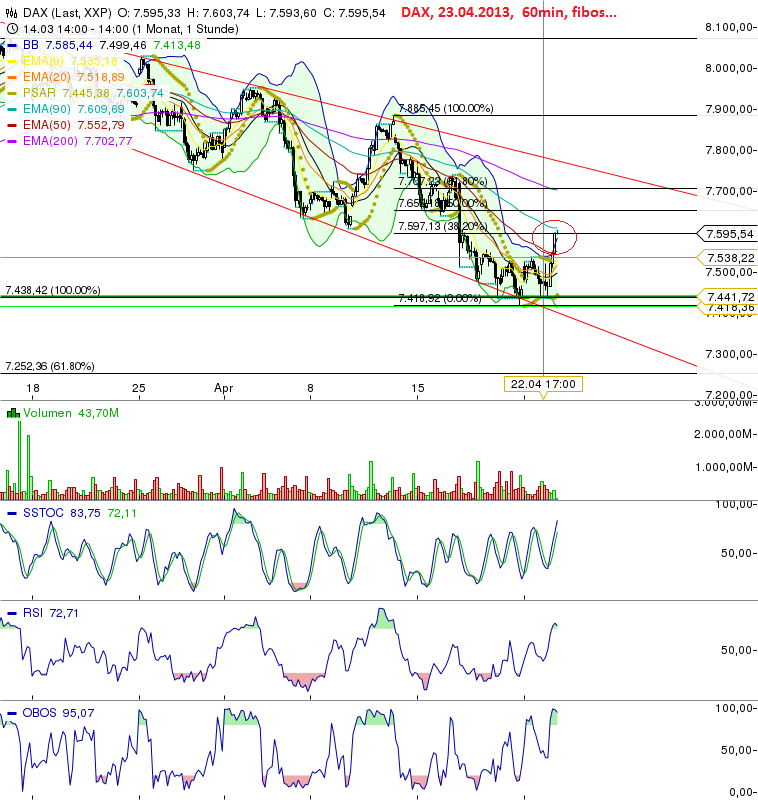Click the 7.800,00 price axis label
This screenshot has height=800, width=758.
[x=728, y=150]
